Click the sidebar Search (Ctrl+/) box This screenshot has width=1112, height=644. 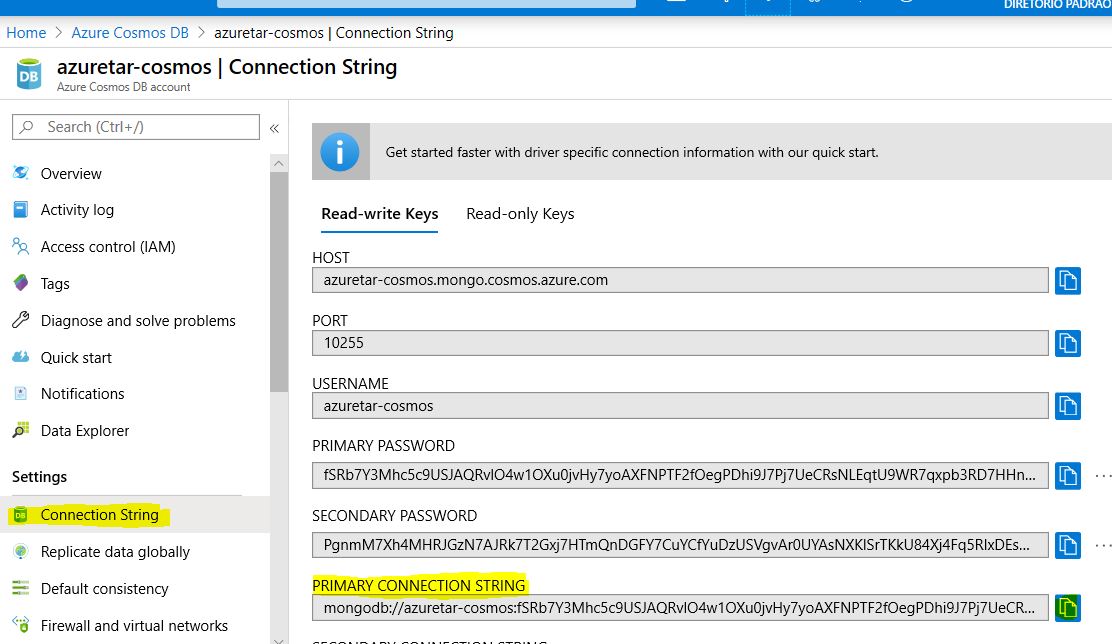pos(135,127)
